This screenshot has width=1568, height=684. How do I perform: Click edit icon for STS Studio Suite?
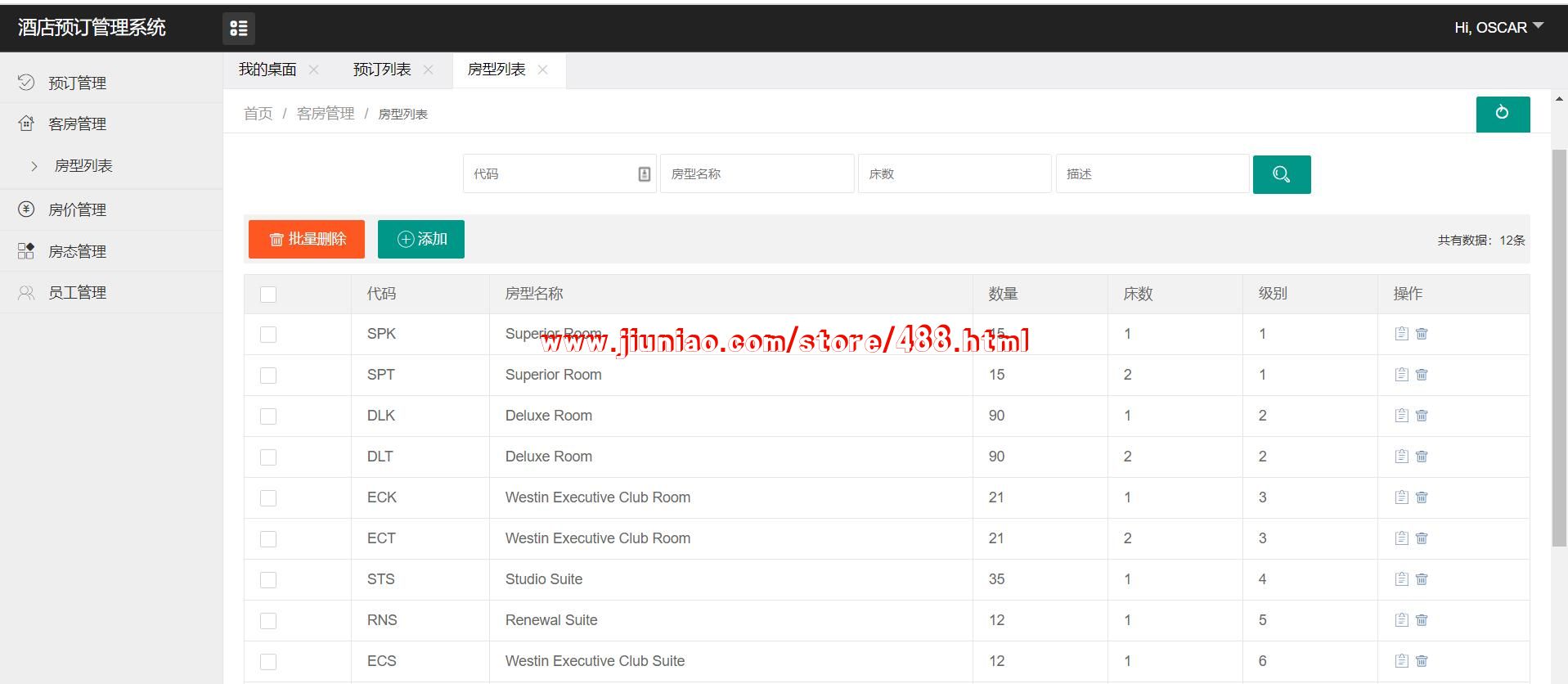point(1401,579)
